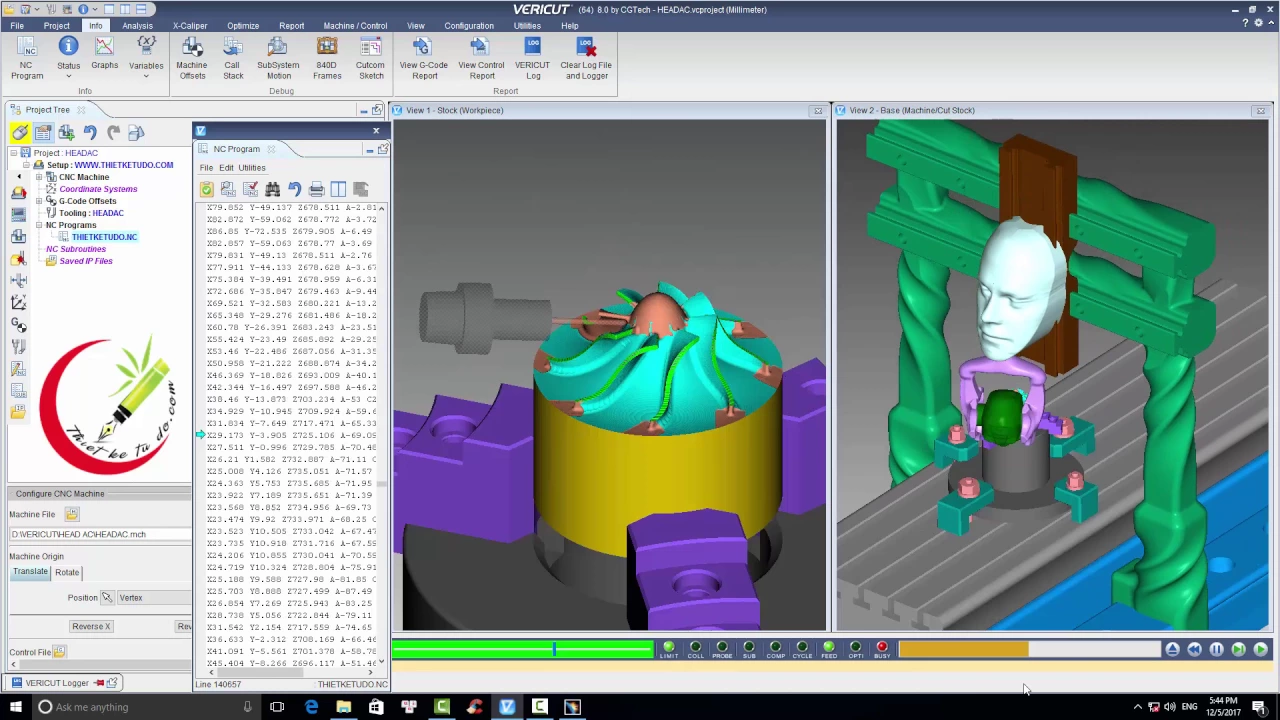
Task: Rewind the simulation
Action: pos(1194,650)
